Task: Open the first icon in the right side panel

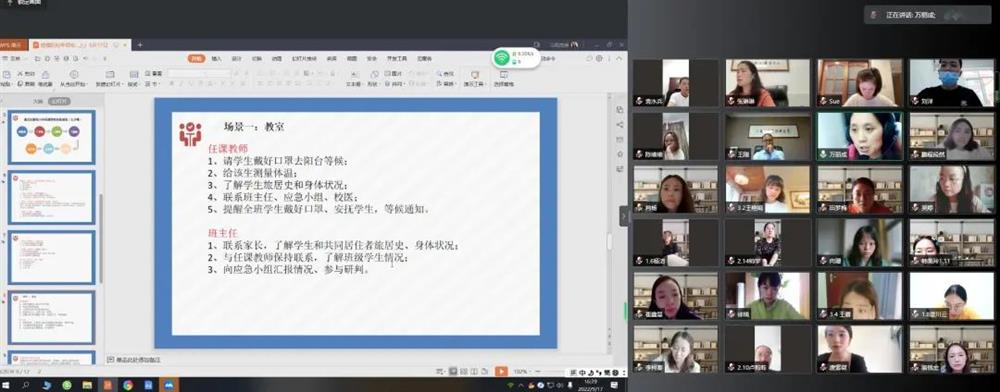Action: (619, 110)
